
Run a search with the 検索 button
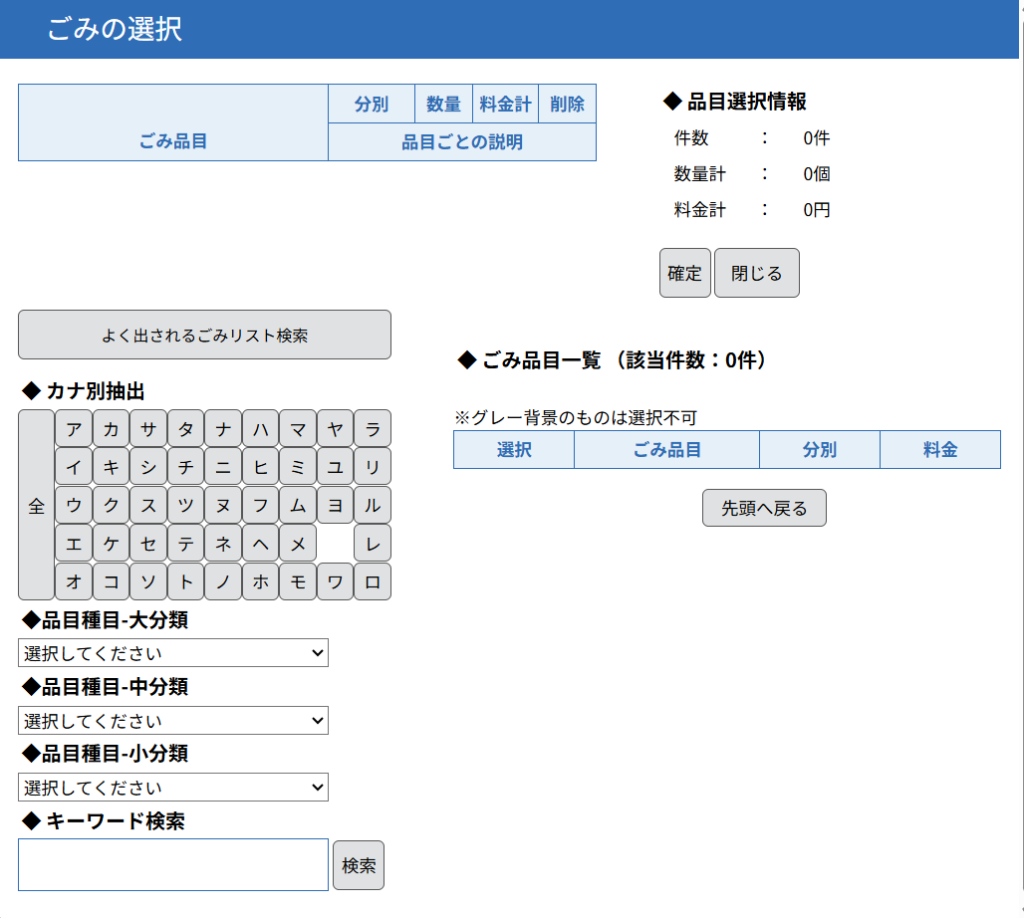(x=358, y=864)
